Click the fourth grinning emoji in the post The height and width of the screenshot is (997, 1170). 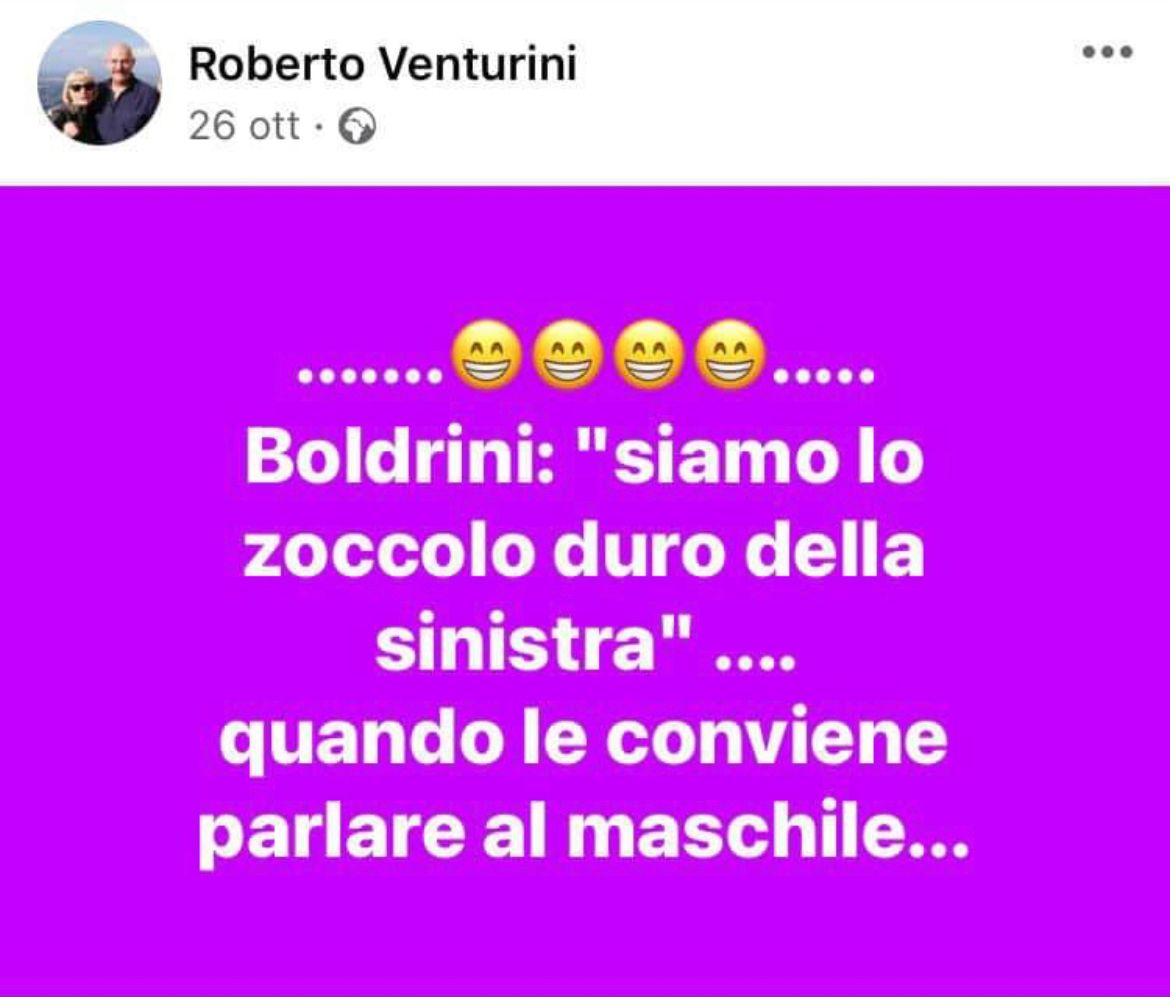[729, 355]
